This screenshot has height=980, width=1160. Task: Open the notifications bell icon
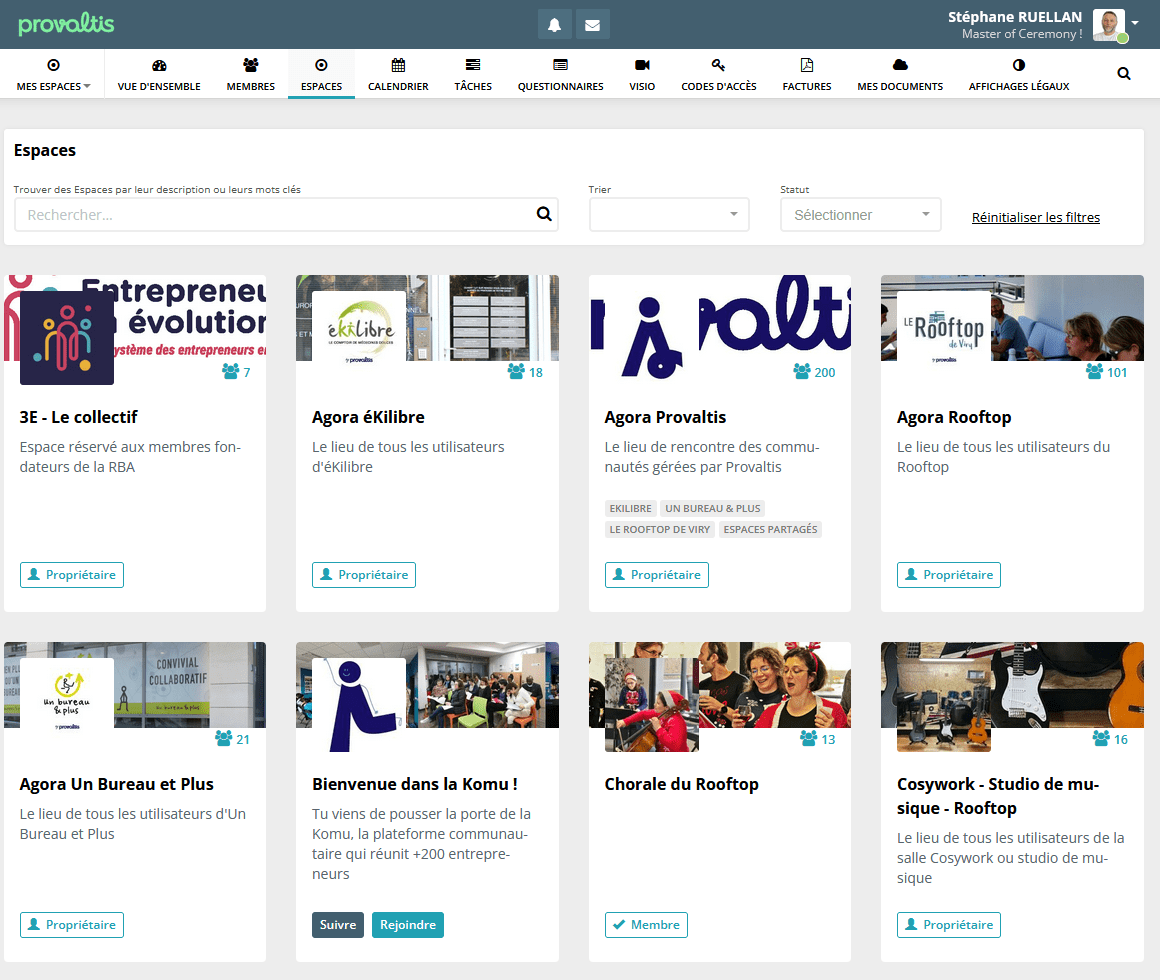point(554,25)
